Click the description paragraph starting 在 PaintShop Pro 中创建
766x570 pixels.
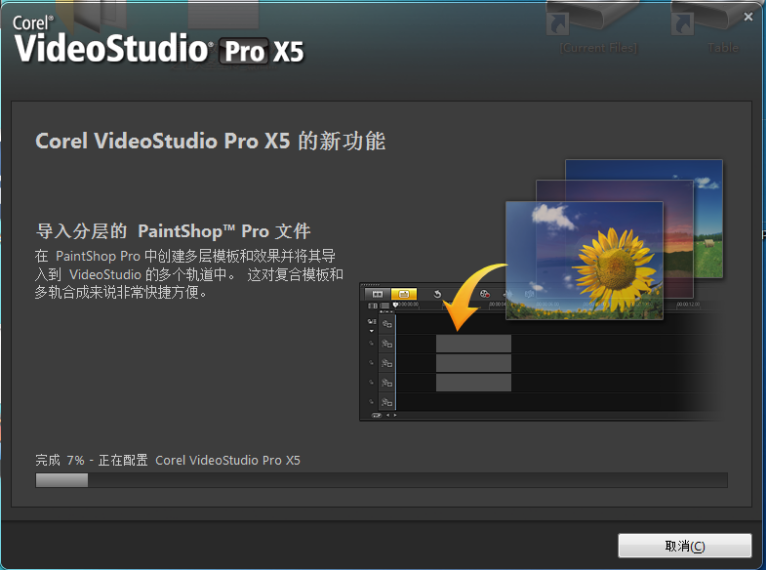coord(189,274)
